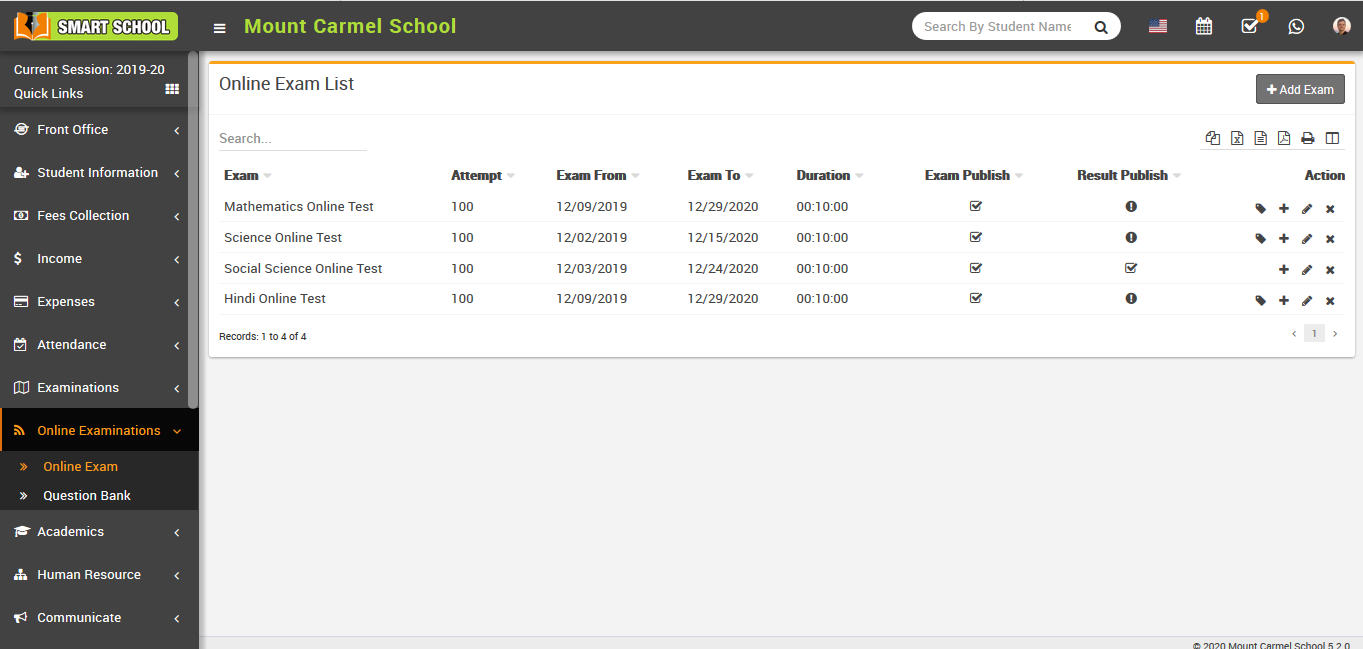Open Question Bank submenu item
Image resolution: width=1363 pixels, height=649 pixels.
87,496
